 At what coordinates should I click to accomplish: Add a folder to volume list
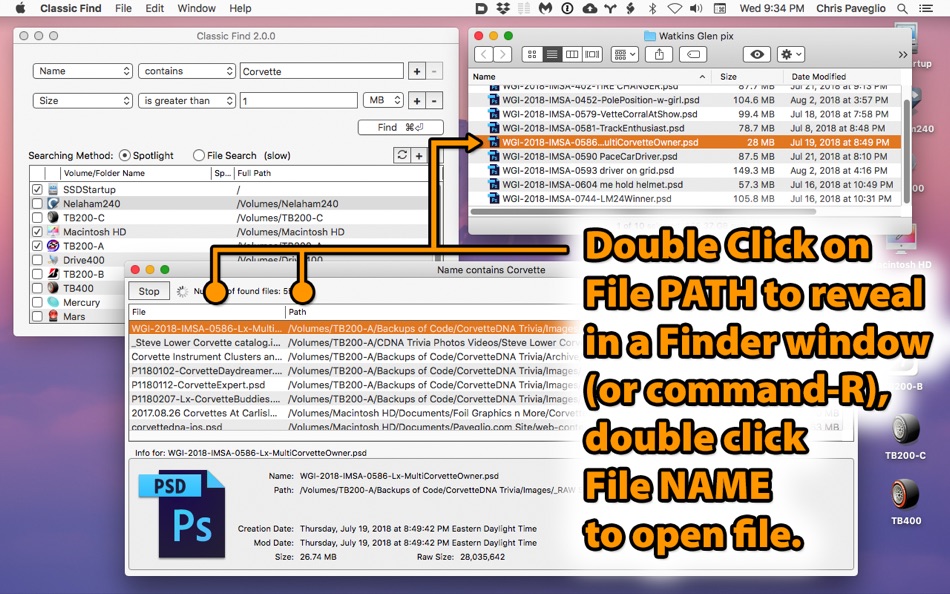coord(419,156)
